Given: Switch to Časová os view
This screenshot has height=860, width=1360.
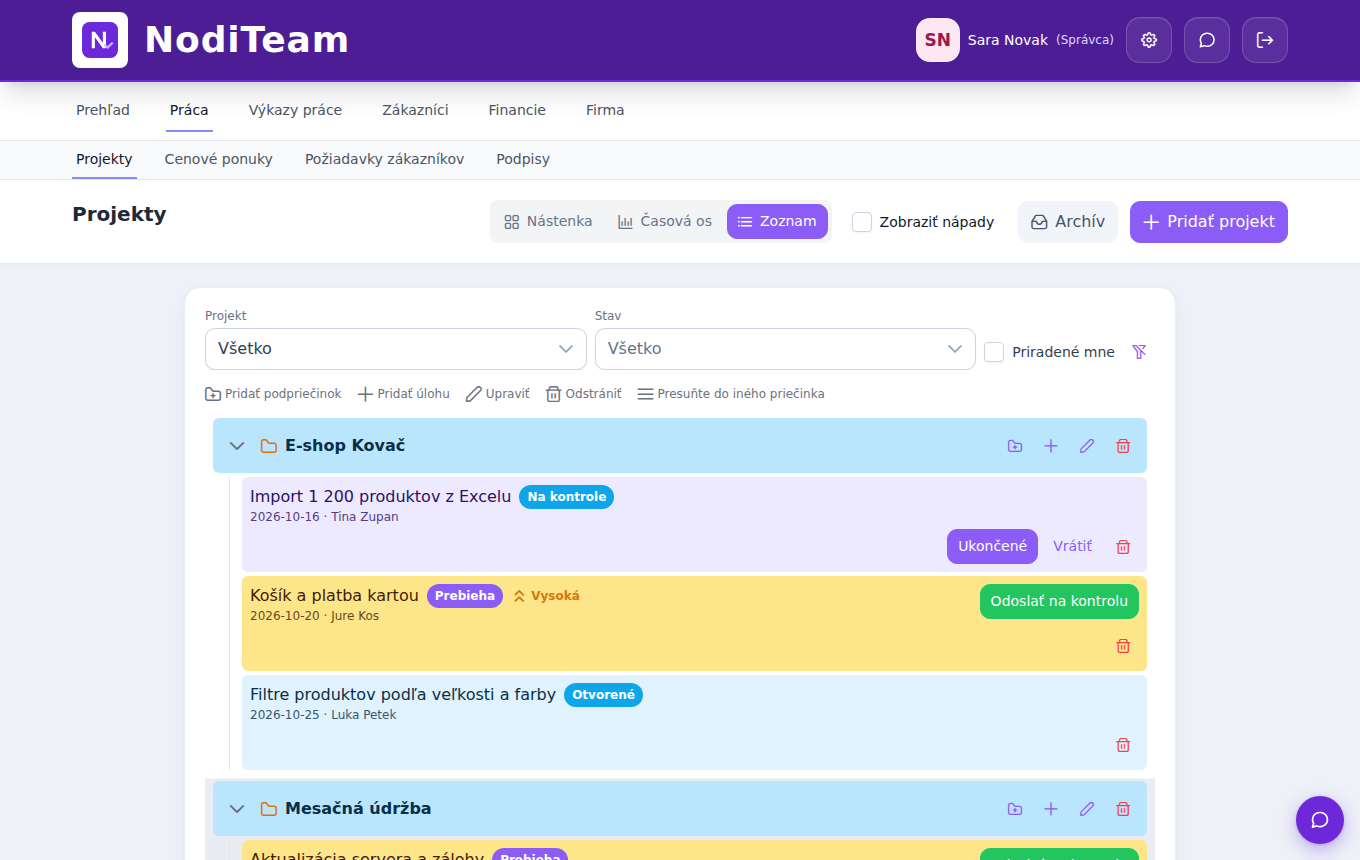Looking at the screenshot, I should [665, 222].
